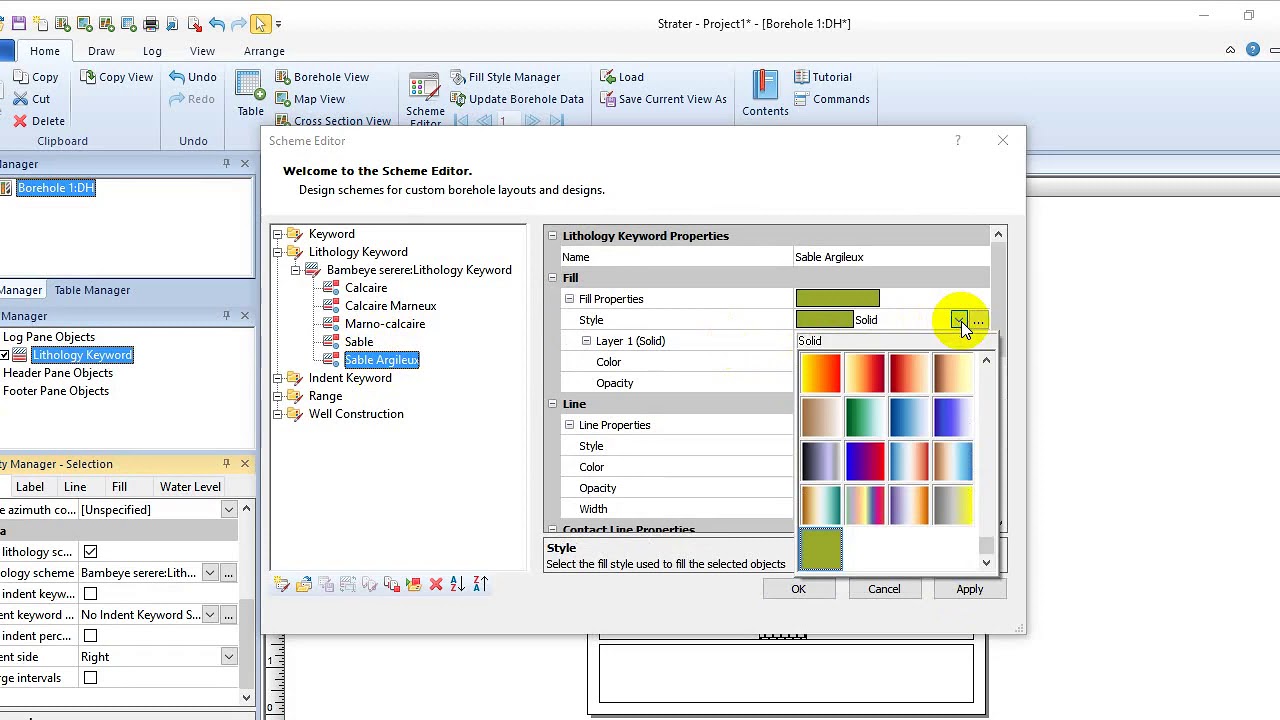
Task: Sort schemes ascending with the A-Z icon
Action: [x=458, y=584]
